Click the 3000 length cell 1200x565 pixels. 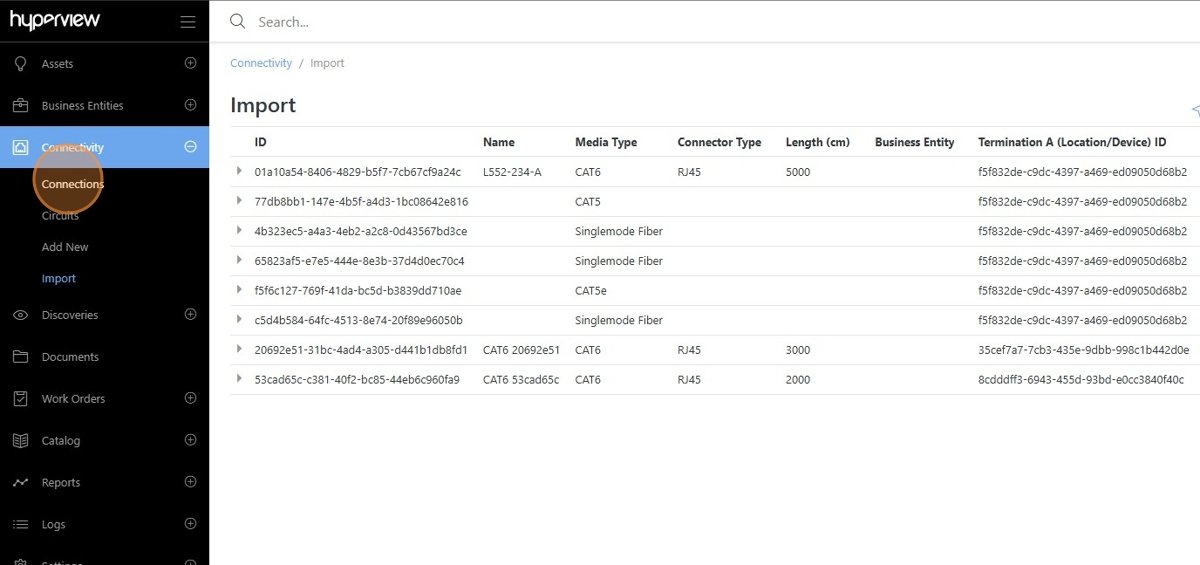[798, 350]
